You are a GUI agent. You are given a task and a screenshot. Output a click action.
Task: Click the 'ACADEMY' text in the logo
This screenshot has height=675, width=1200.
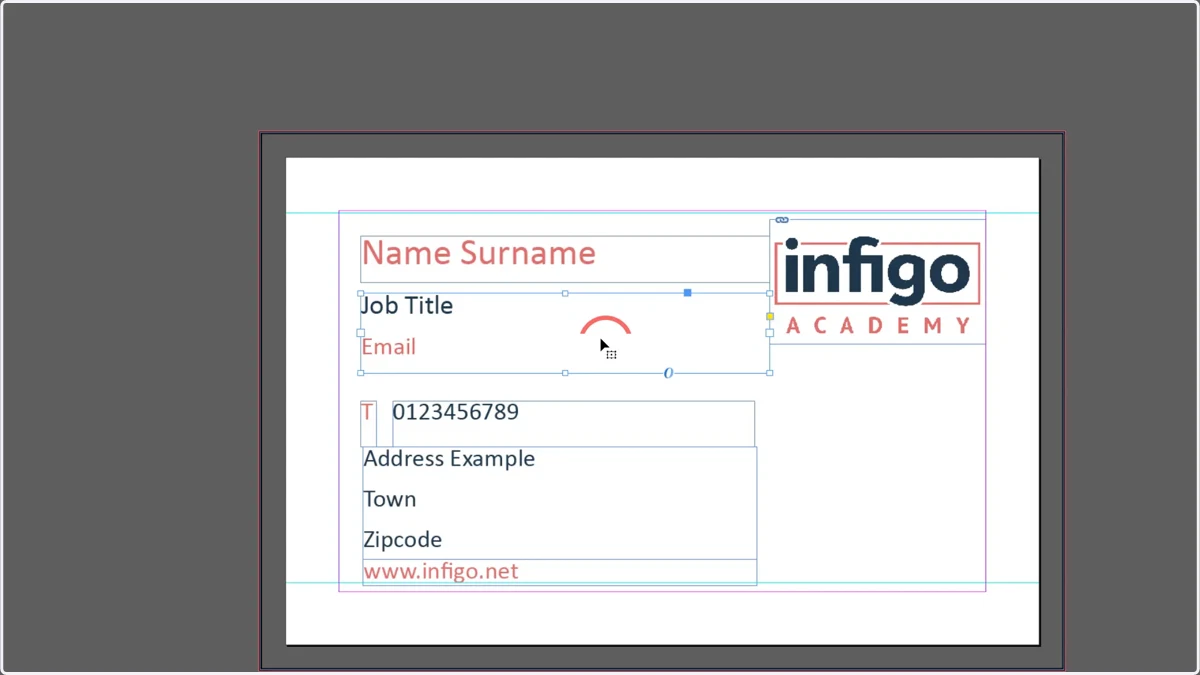tap(878, 325)
